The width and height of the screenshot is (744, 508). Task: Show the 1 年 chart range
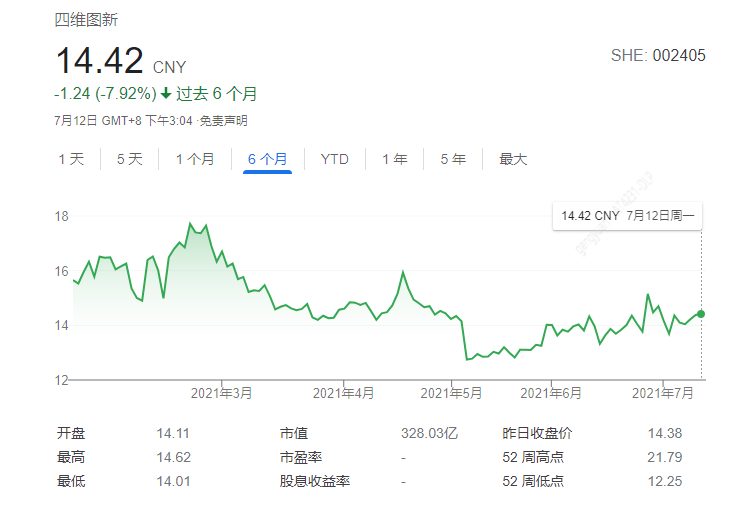pyautogui.click(x=395, y=159)
